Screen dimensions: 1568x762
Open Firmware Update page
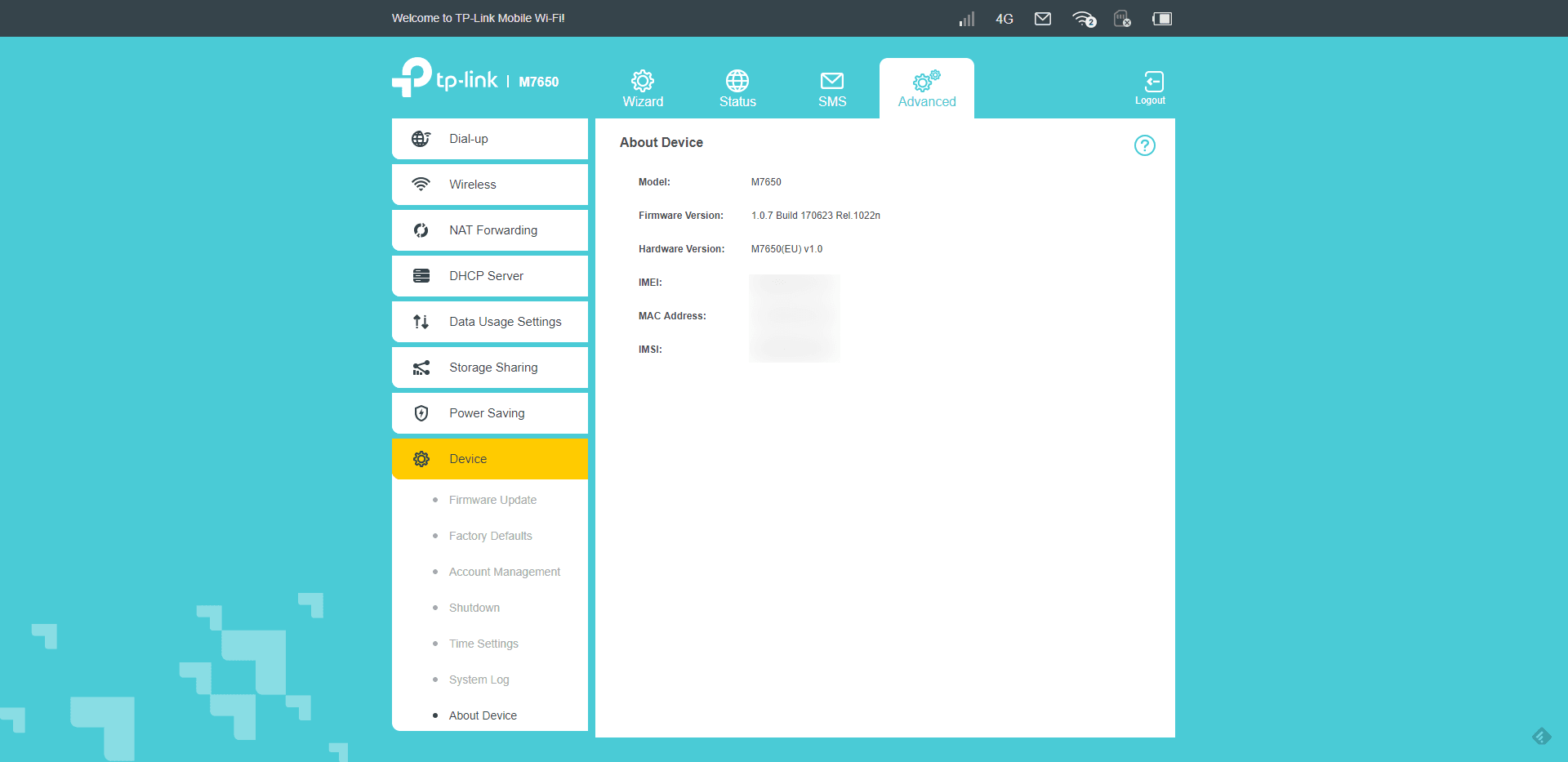(x=492, y=500)
